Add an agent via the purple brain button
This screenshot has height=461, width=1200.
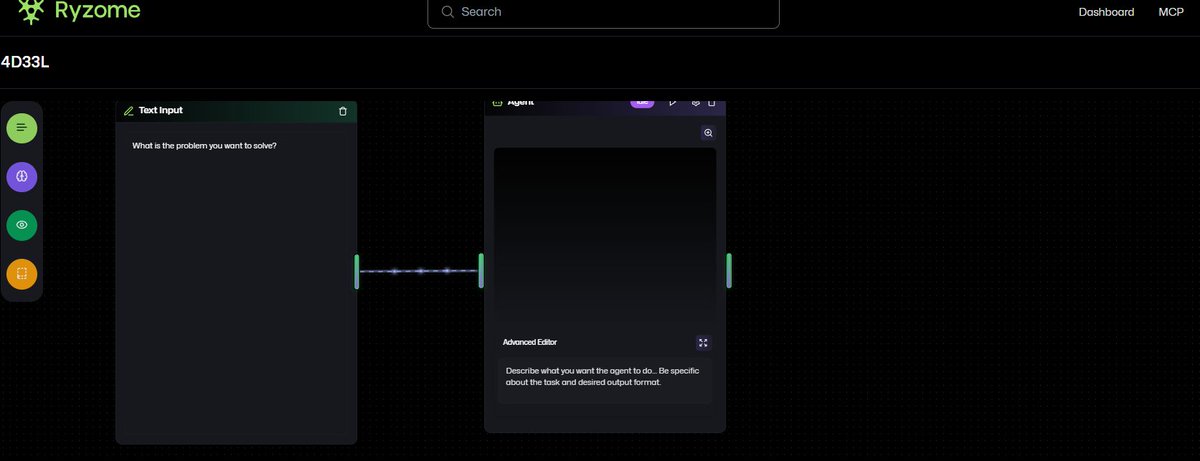click(22, 177)
